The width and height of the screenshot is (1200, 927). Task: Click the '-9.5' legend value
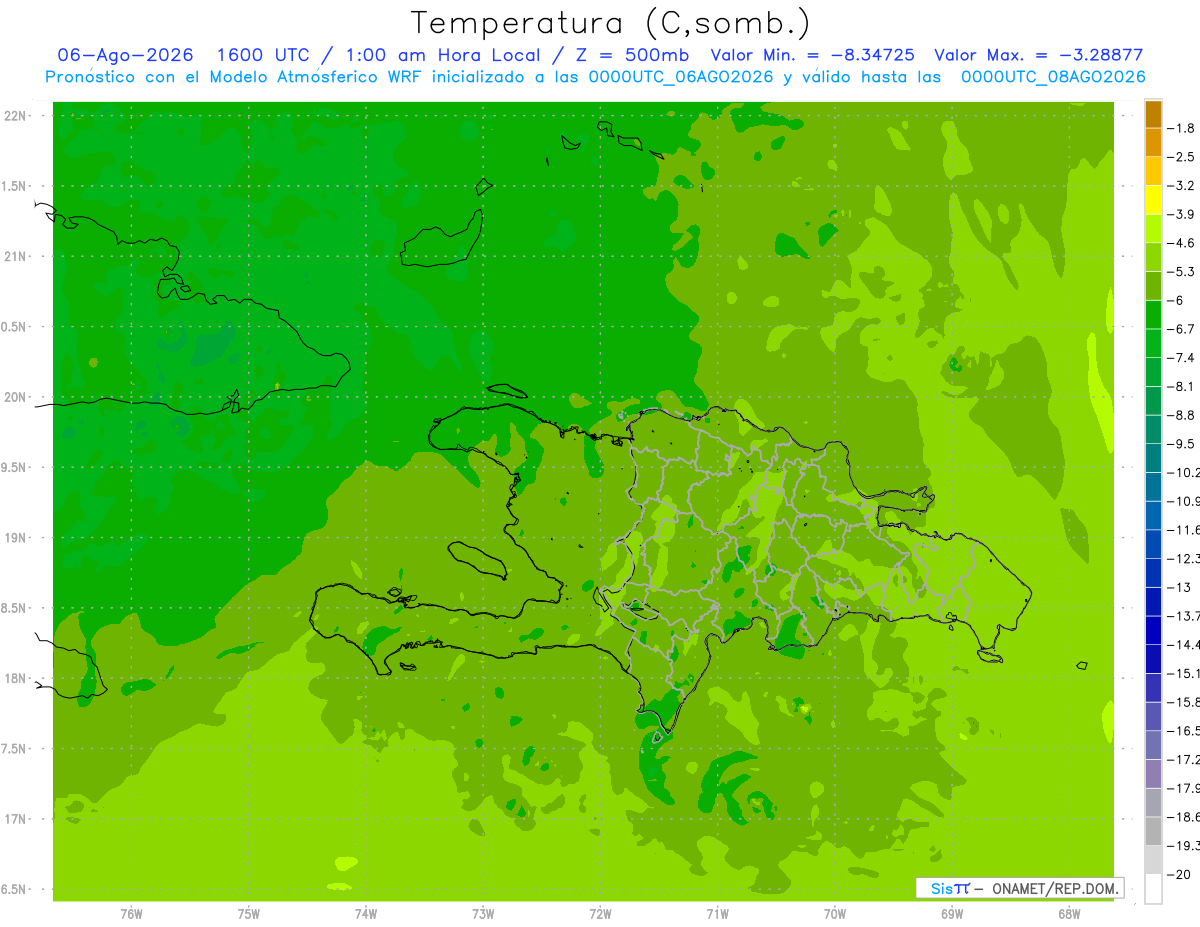pyautogui.click(x=1181, y=444)
